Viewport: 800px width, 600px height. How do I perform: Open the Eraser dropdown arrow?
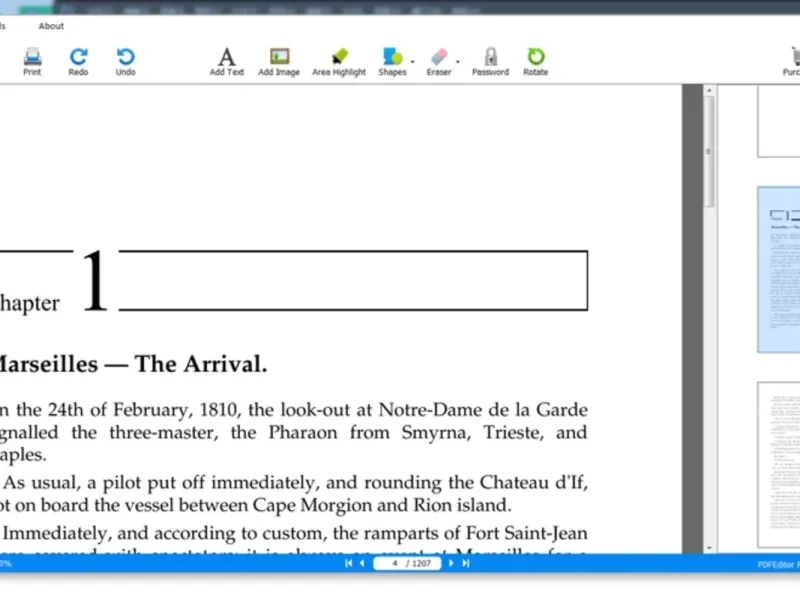point(458,62)
